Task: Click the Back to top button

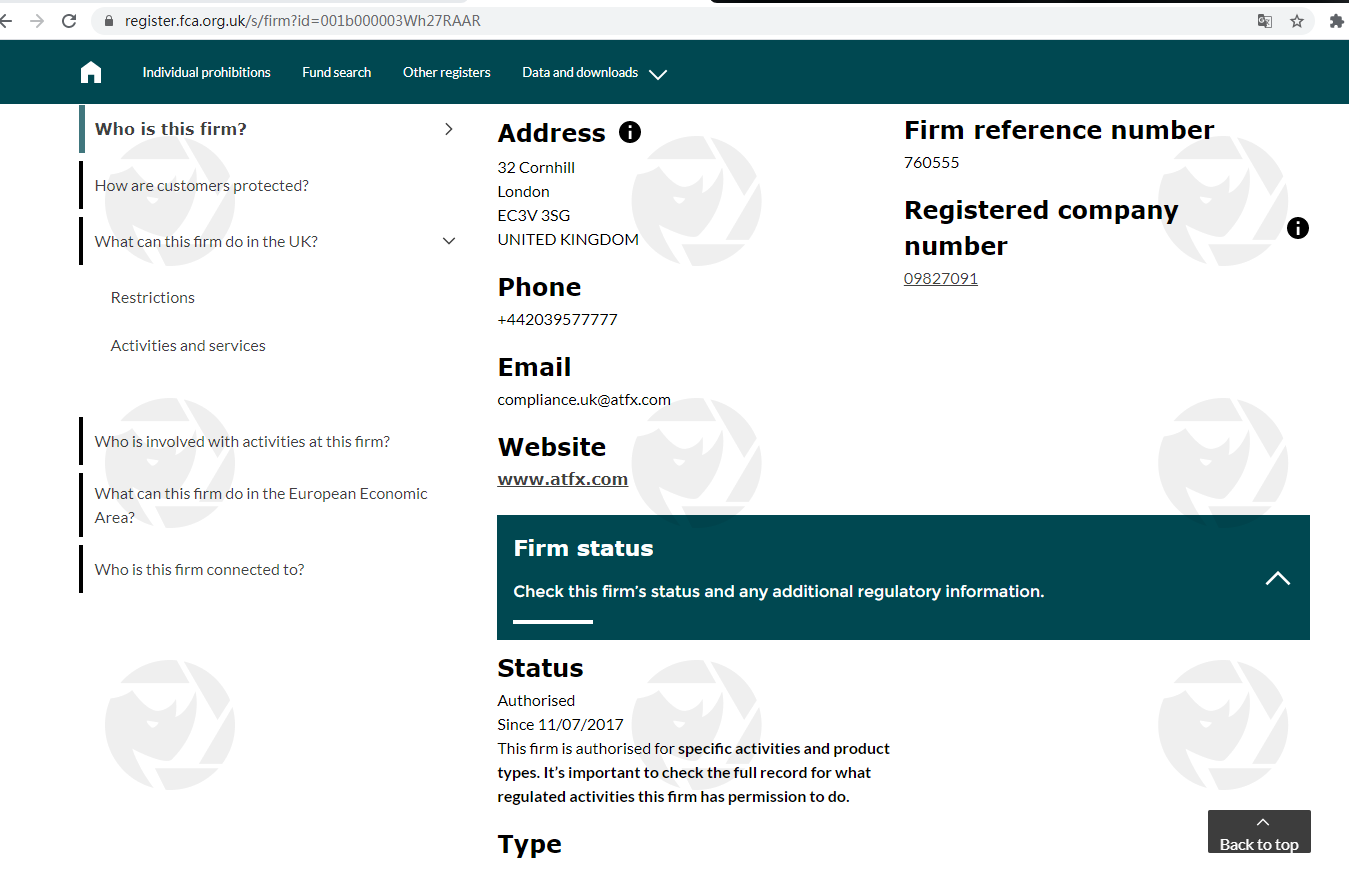Action: [x=1258, y=833]
